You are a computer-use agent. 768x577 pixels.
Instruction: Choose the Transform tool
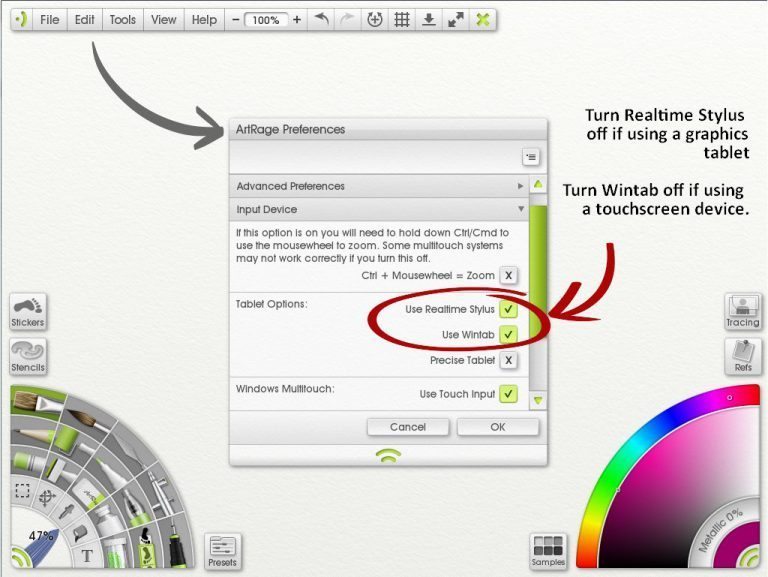pyautogui.click(x=47, y=498)
